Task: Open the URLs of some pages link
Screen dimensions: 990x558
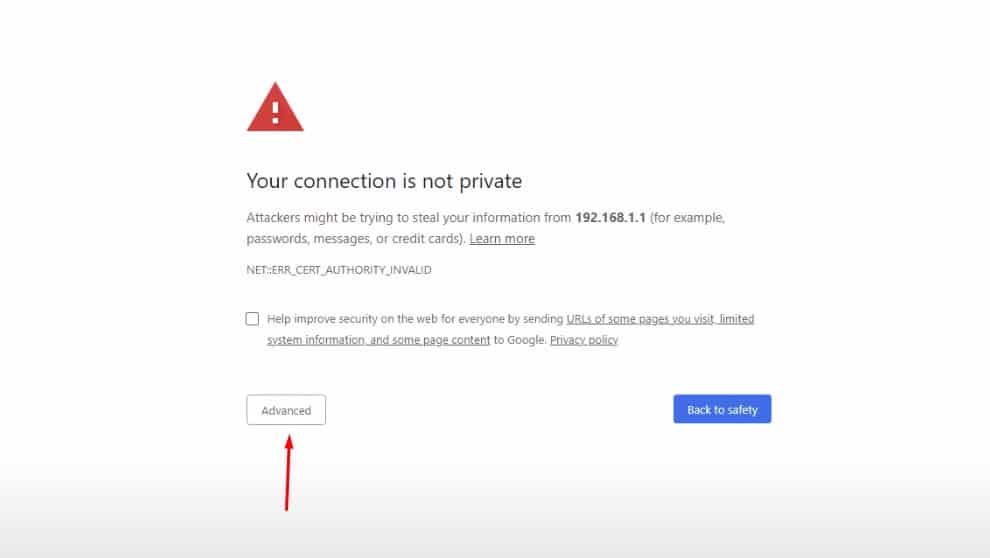Action: click(x=640, y=319)
